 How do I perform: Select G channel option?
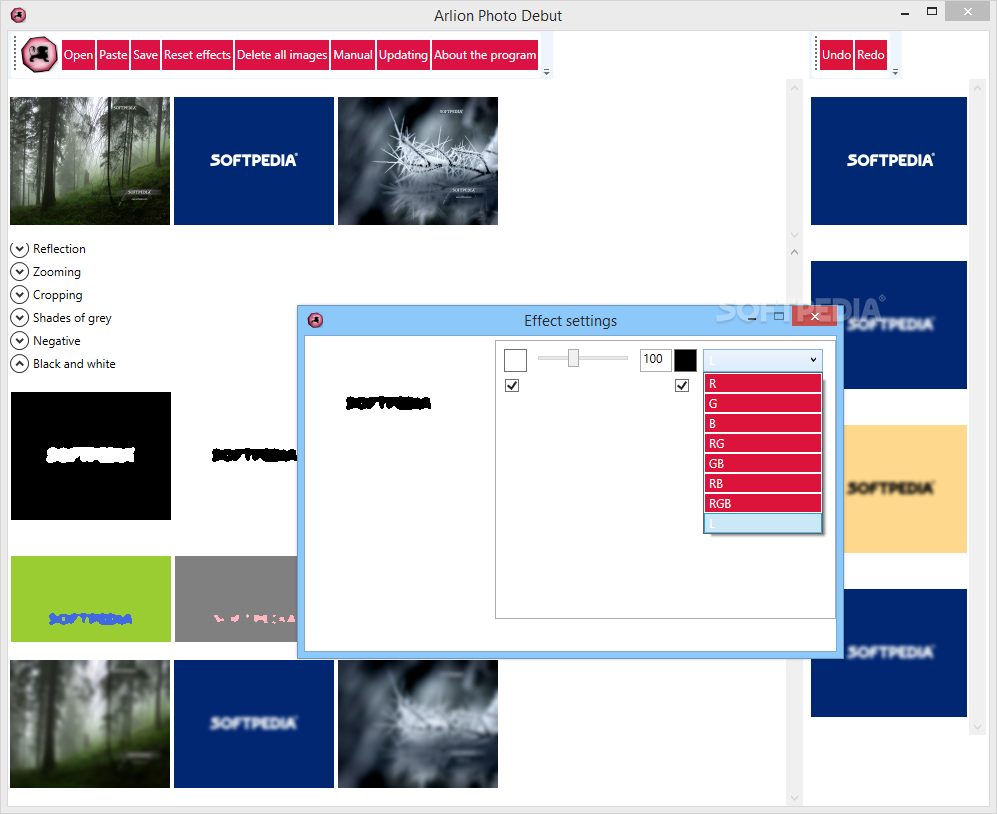click(762, 403)
